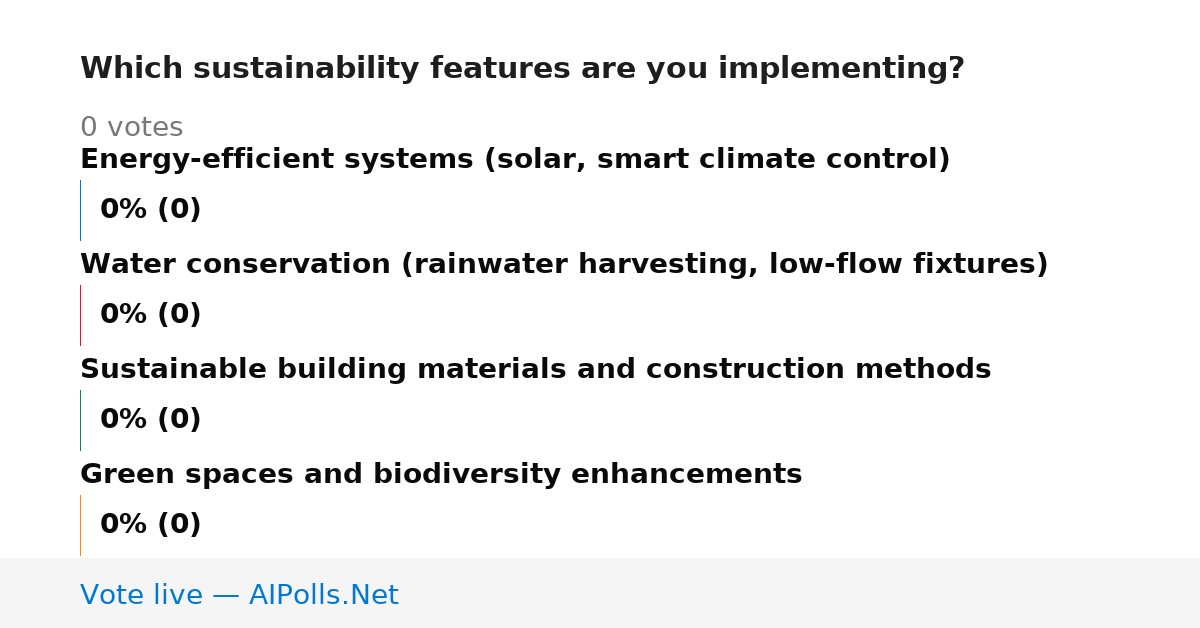Viewport: 1200px width, 628px height.
Task: Click the gray footer banner area
Action: [600, 593]
